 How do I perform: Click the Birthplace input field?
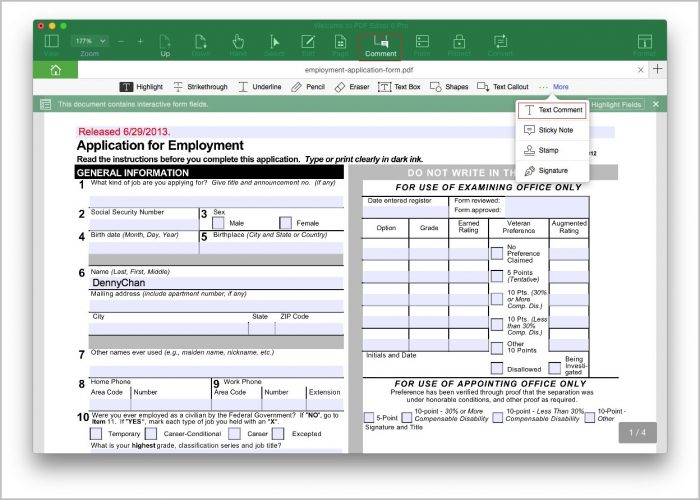pos(271,248)
